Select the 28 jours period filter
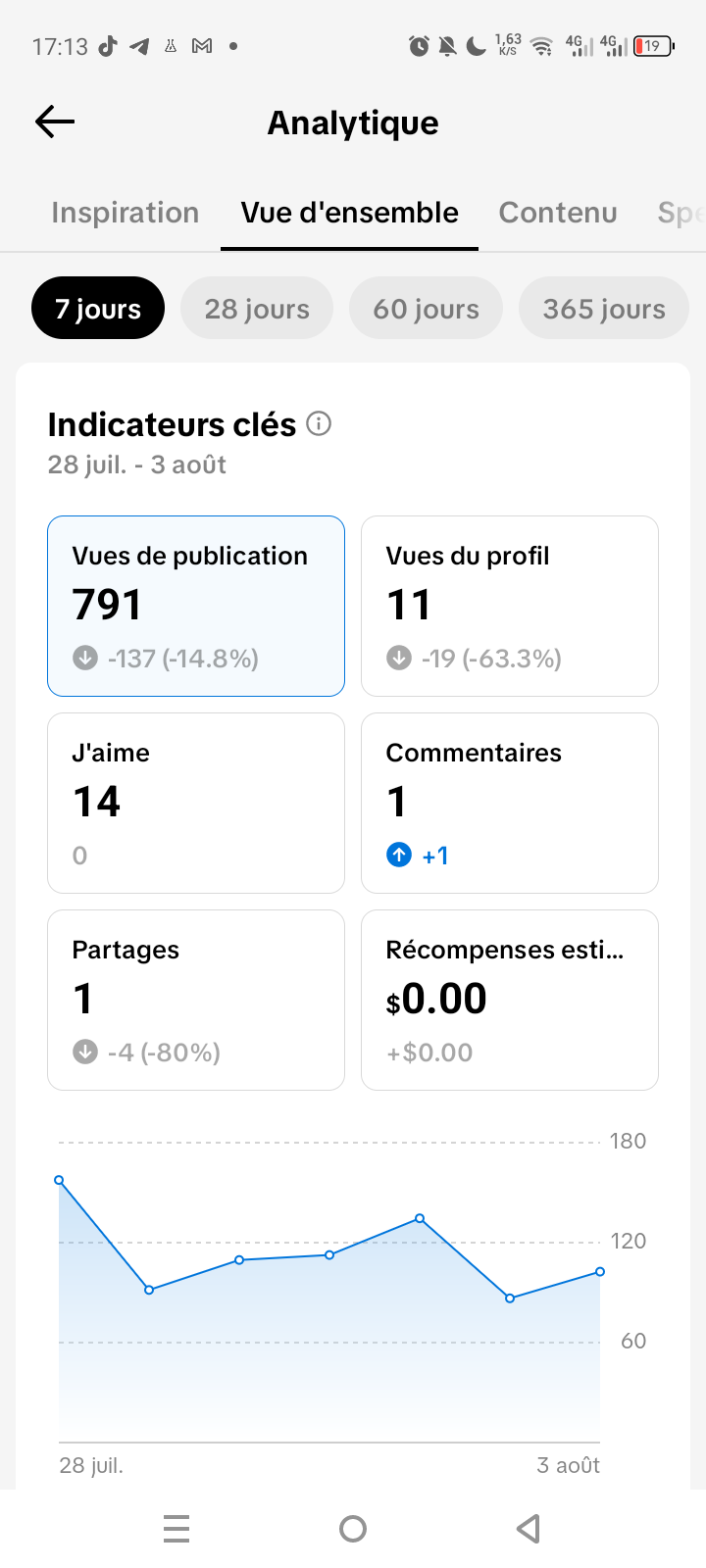Image resolution: width=706 pixels, height=1568 pixels. click(257, 308)
